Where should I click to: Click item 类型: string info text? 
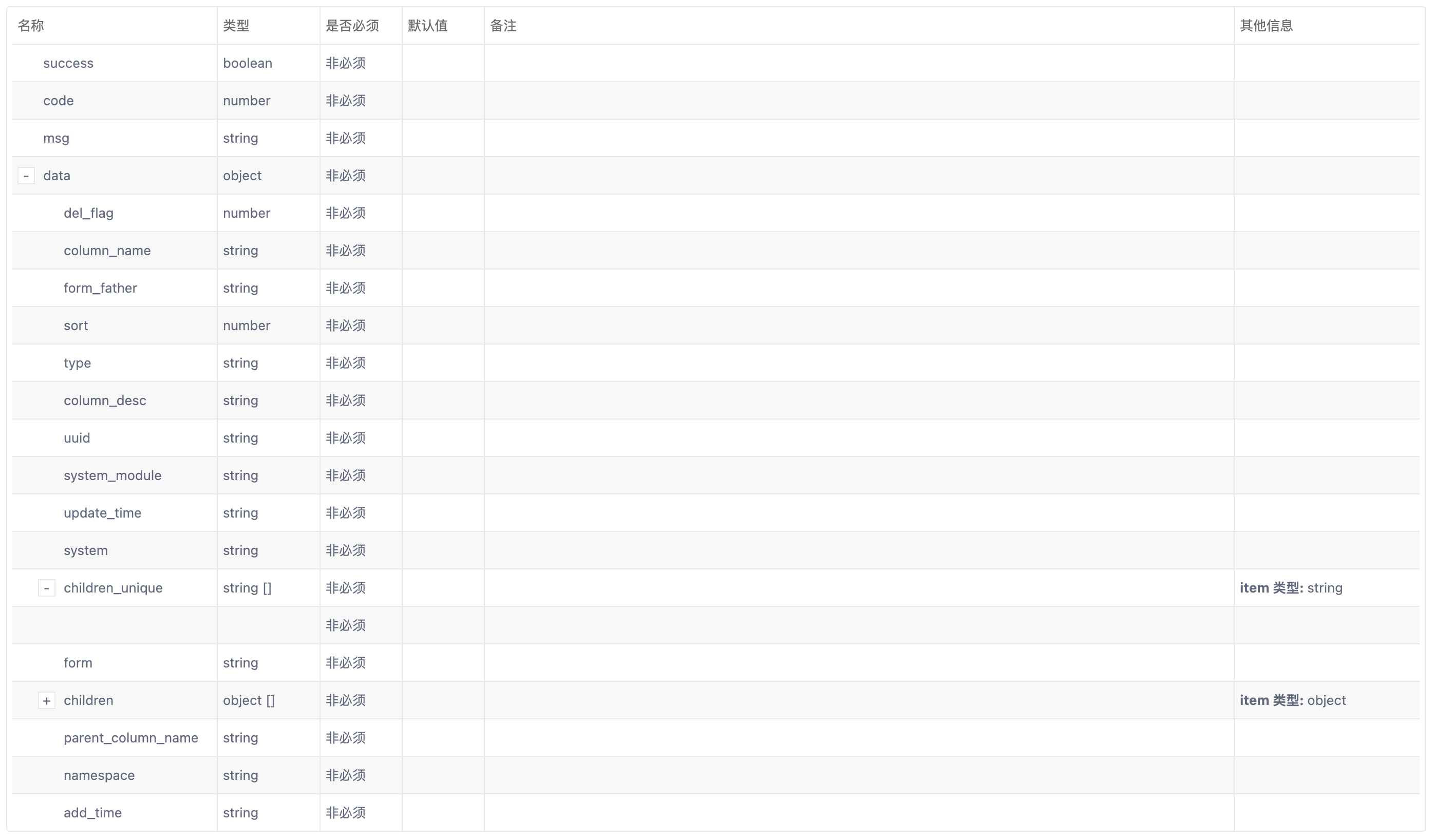coord(1291,588)
